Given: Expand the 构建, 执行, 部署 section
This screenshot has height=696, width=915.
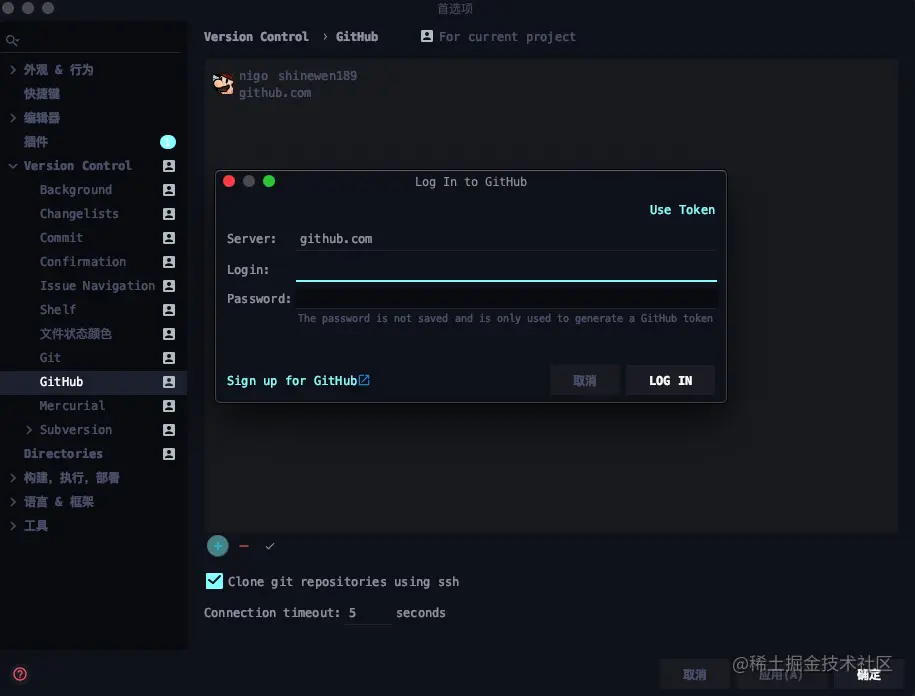Looking at the screenshot, I should [x=13, y=477].
